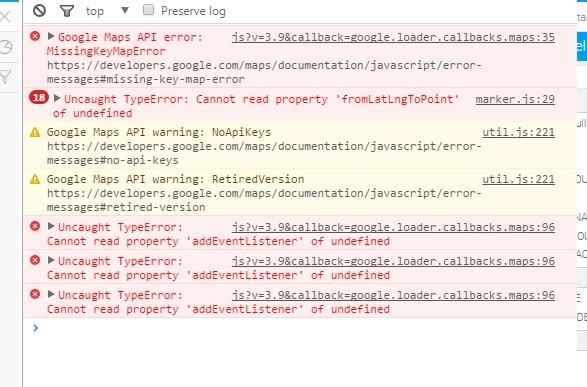The width and height of the screenshot is (587, 387).
Task: Click the funnel icon in the left sidebar
Action: 5,77
